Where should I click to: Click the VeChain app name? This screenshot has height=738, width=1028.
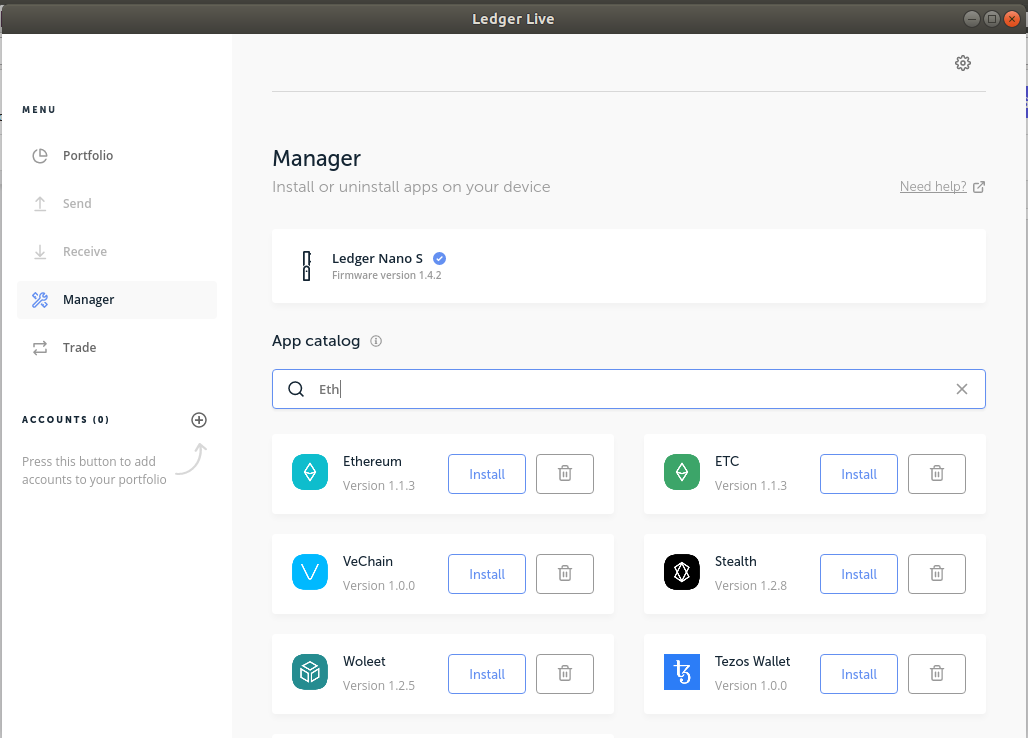pos(368,562)
